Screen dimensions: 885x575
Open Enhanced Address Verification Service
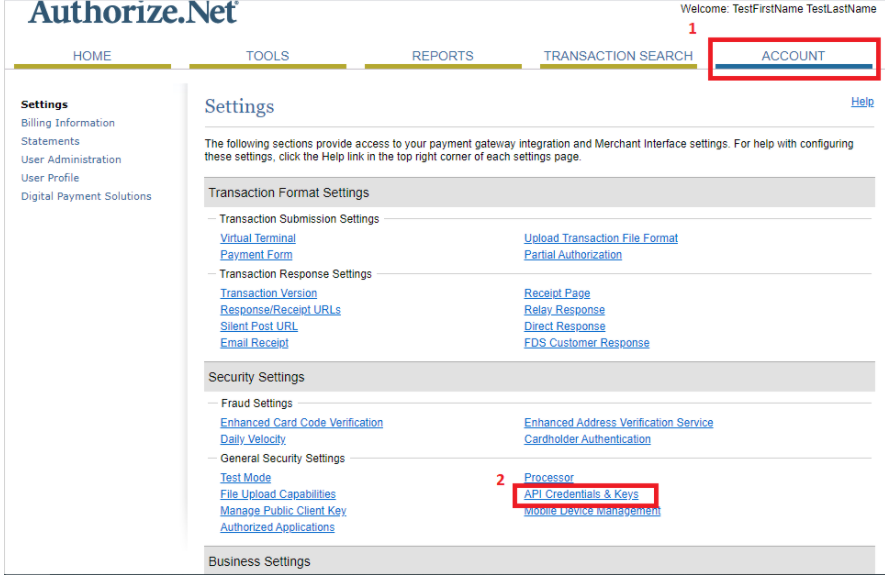[619, 423]
